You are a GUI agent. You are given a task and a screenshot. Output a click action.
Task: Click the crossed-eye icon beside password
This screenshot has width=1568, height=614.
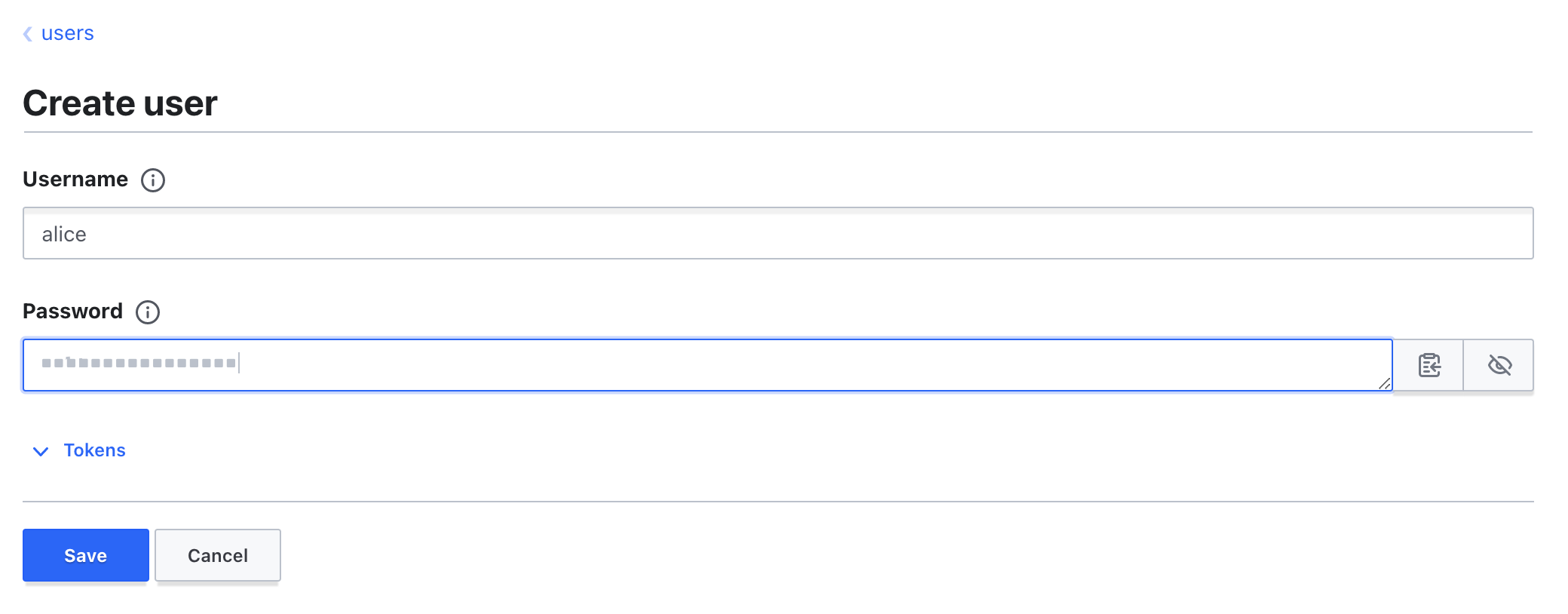click(x=1499, y=364)
